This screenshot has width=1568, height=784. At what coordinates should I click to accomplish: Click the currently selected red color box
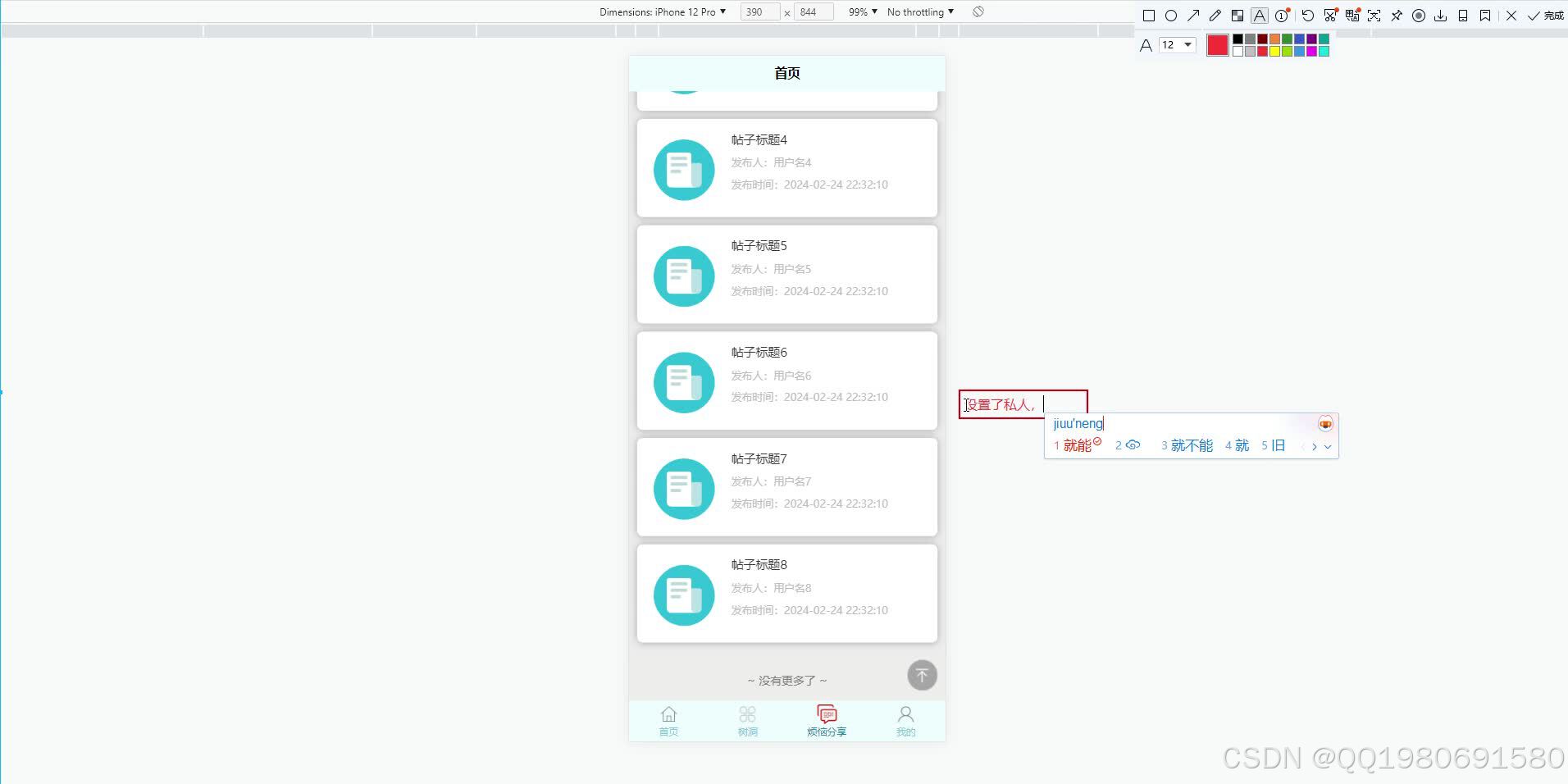(x=1218, y=45)
